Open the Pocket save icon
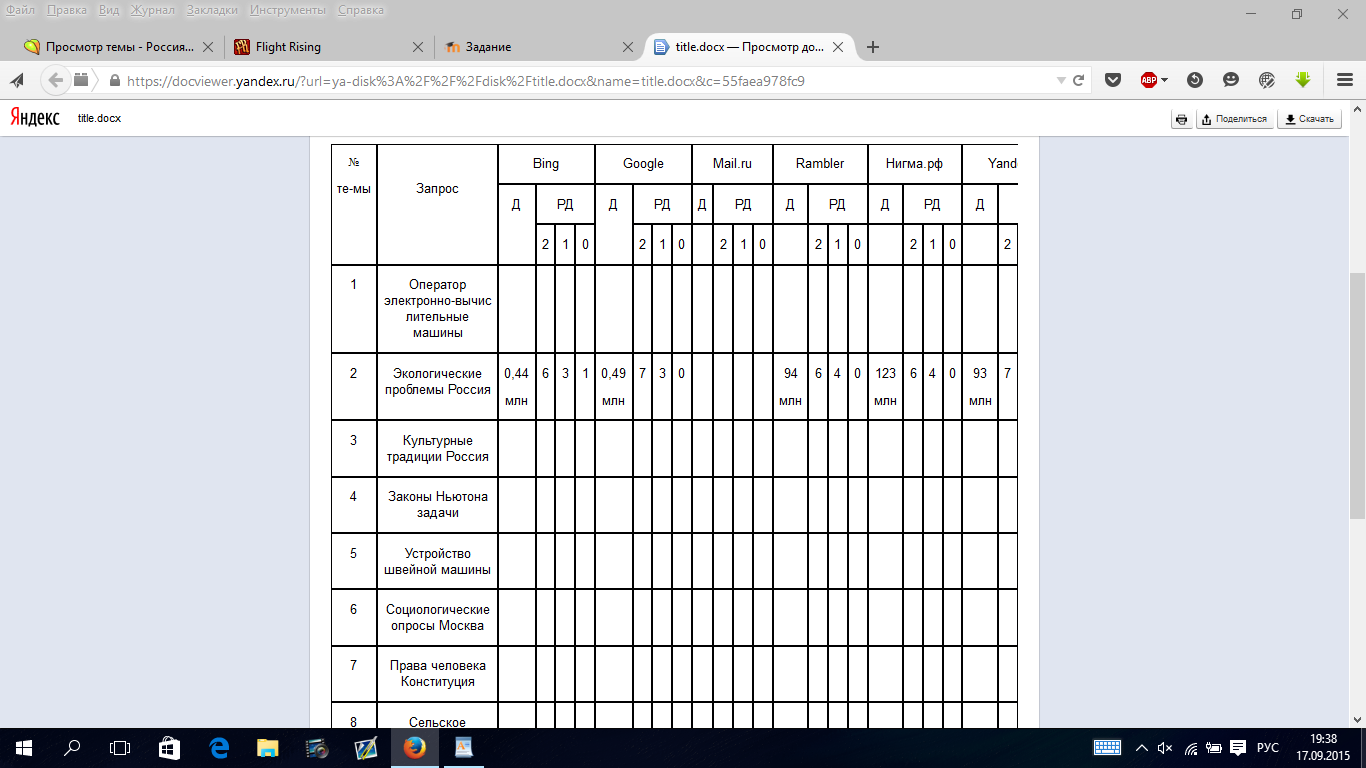The width and height of the screenshot is (1366, 768). pos(1112,80)
